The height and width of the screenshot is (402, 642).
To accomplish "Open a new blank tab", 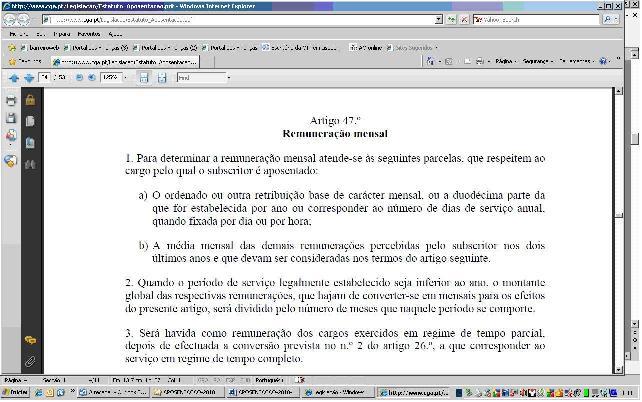I will [x=207, y=62].
